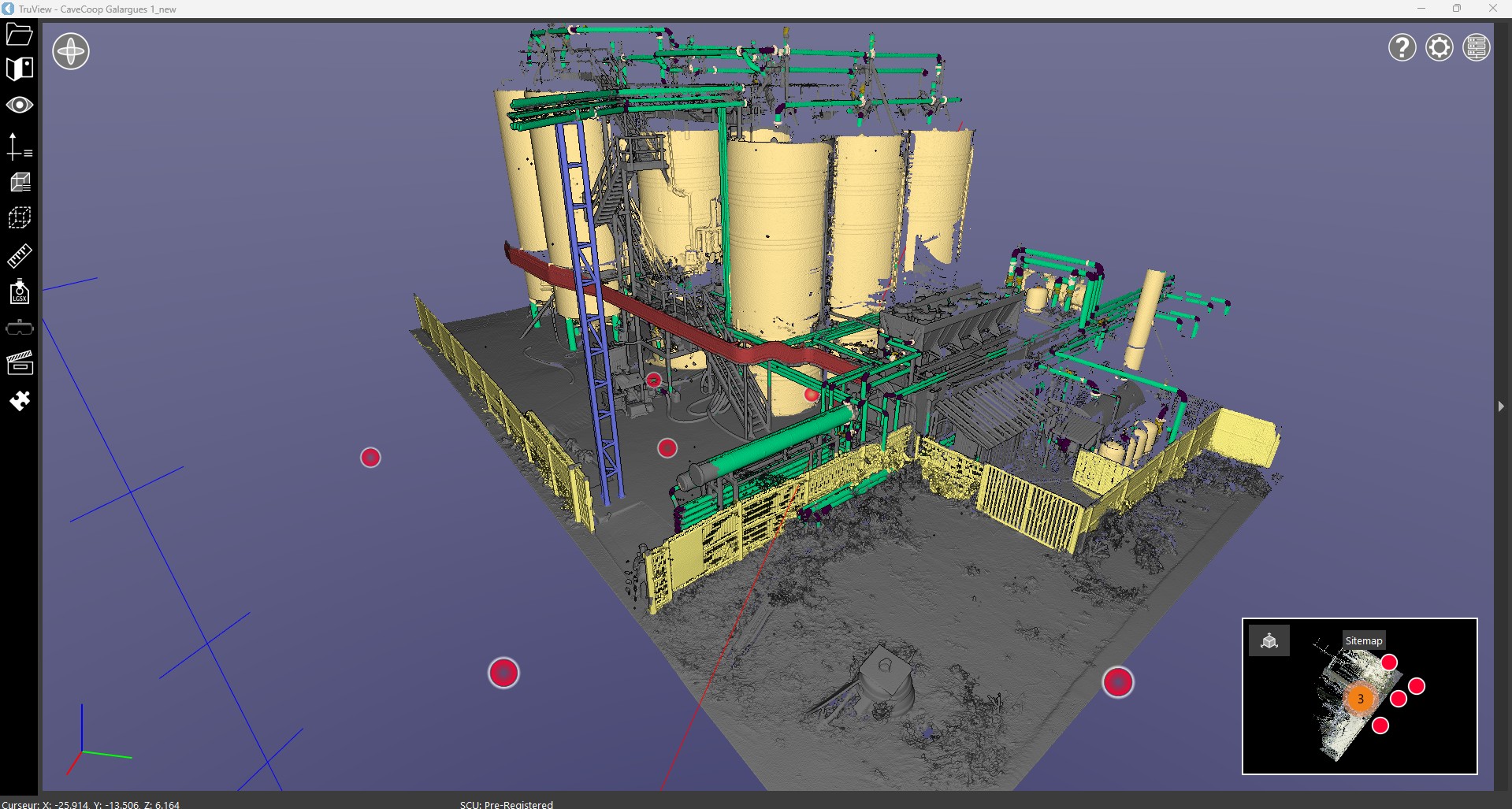Select the ruler measurement tool
Image resolution: width=1512 pixels, height=809 pixels.
(20, 255)
